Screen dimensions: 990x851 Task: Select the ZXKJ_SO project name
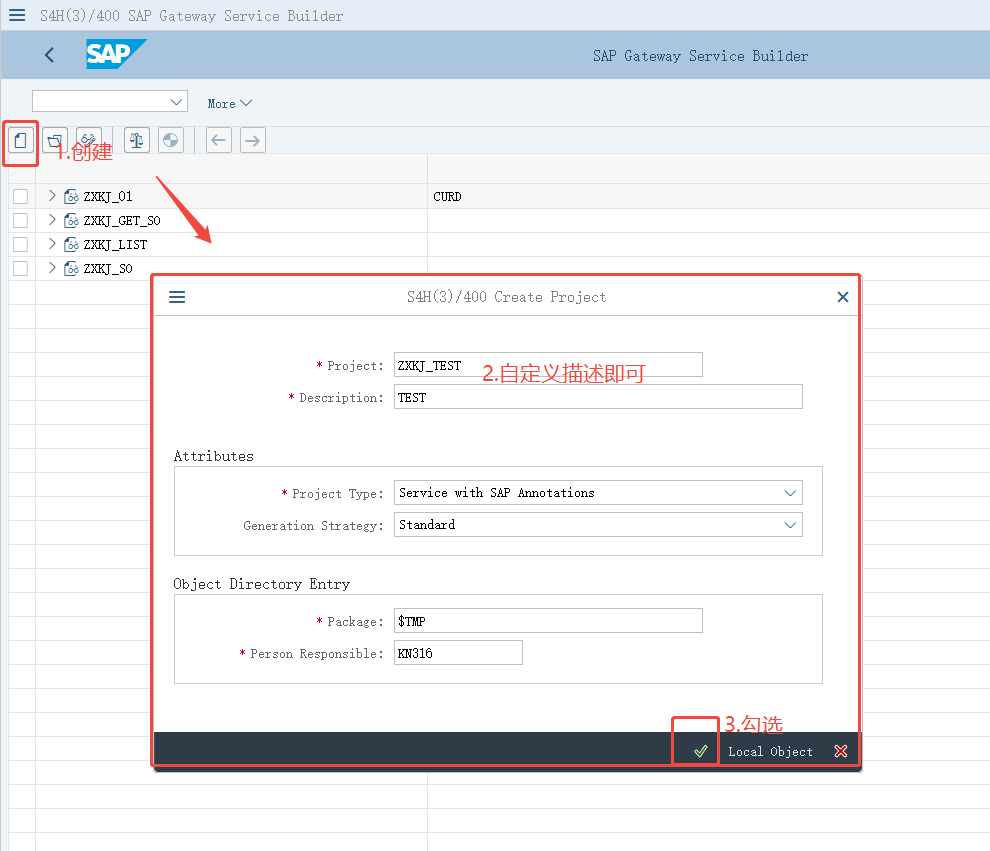pyautogui.click(x=108, y=269)
